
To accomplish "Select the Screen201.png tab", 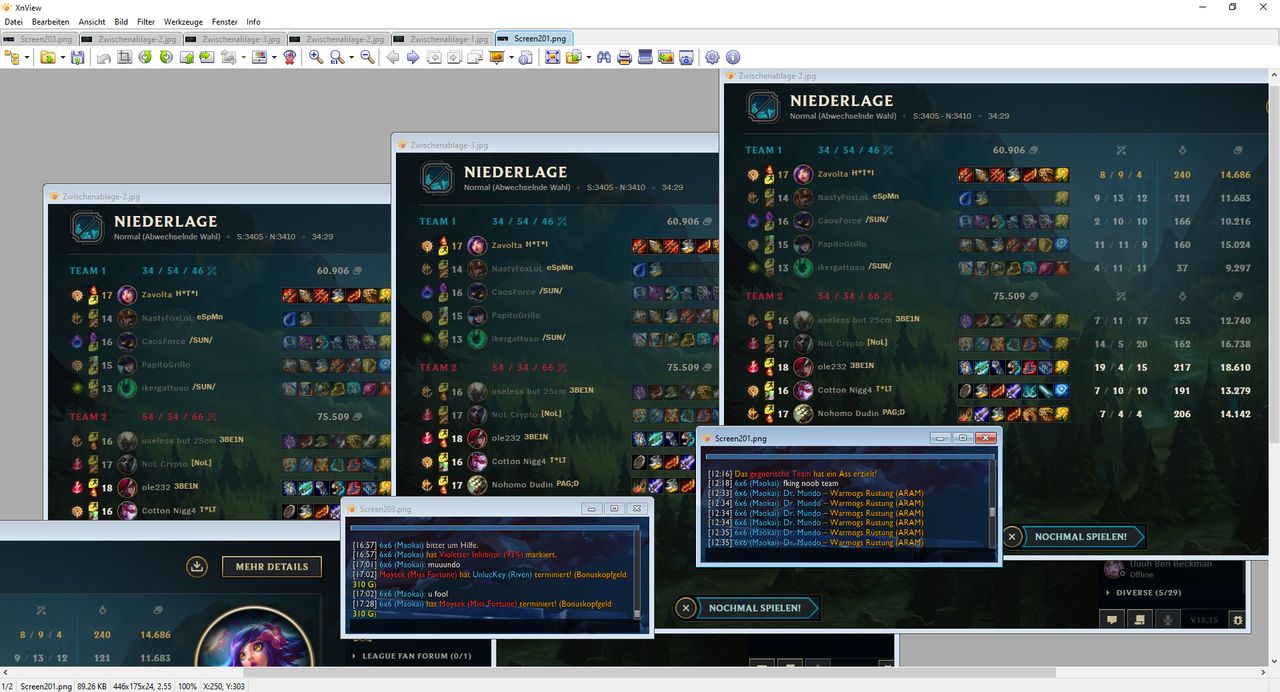I will 533,38.
